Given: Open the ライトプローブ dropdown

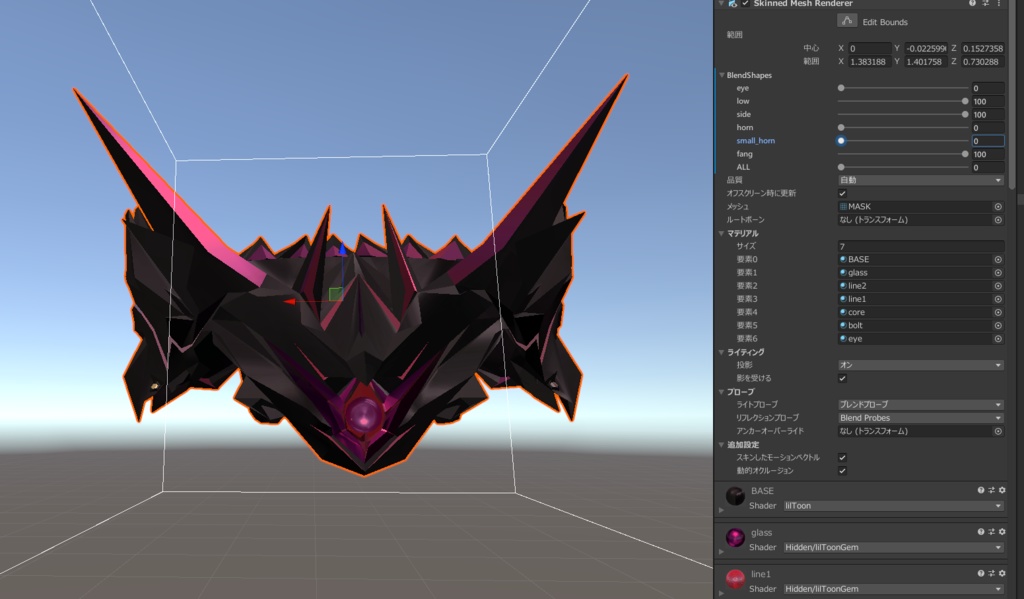Looking at the screenshot, I should [x=921, y=404].
